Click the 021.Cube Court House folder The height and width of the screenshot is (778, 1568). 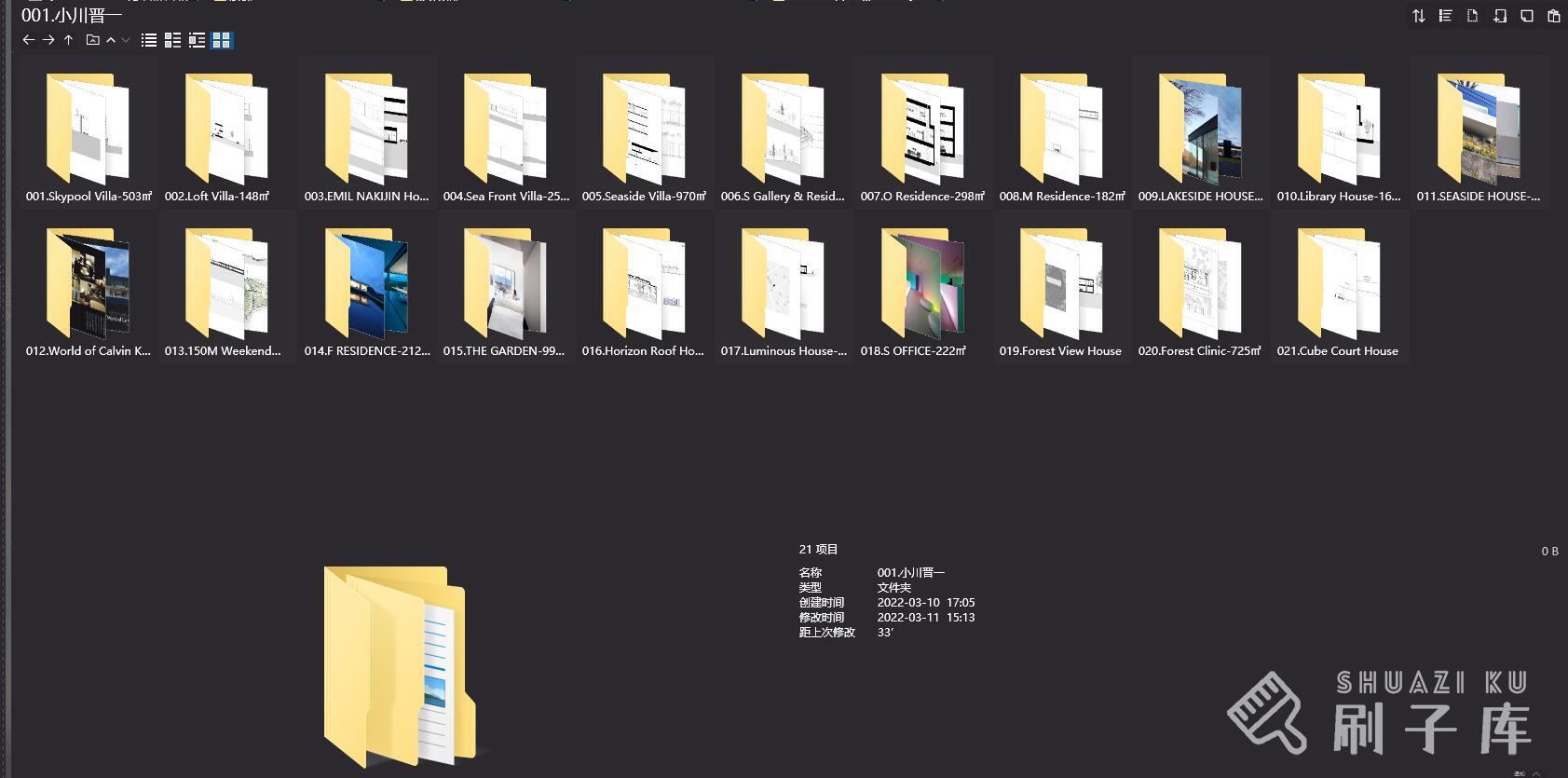[1339, 285]
